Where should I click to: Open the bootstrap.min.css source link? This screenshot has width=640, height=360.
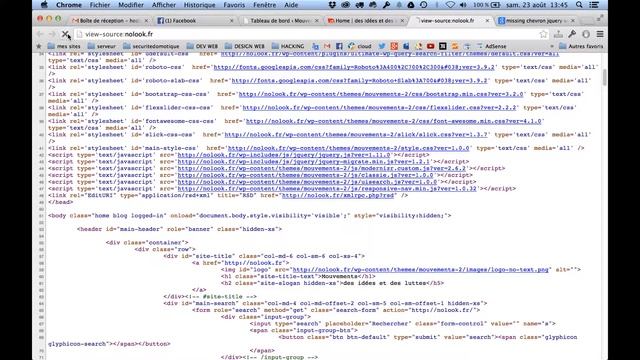pos(381,94)
